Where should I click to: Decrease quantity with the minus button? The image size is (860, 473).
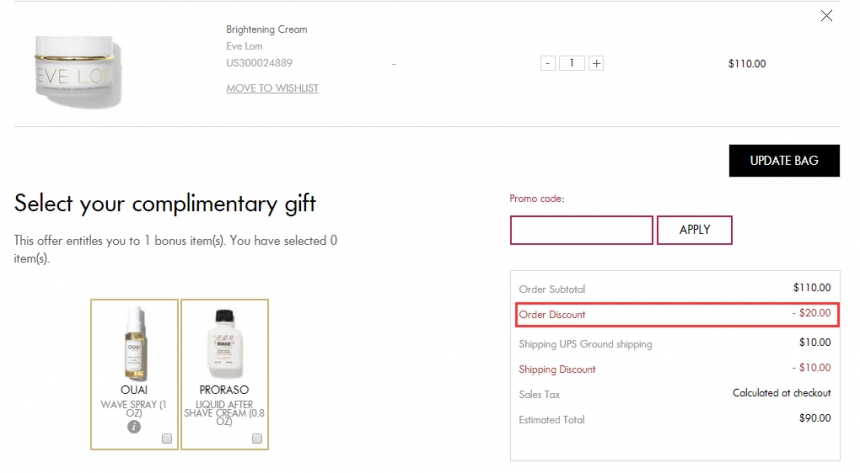pyautogui.click(x=547, y=63)
